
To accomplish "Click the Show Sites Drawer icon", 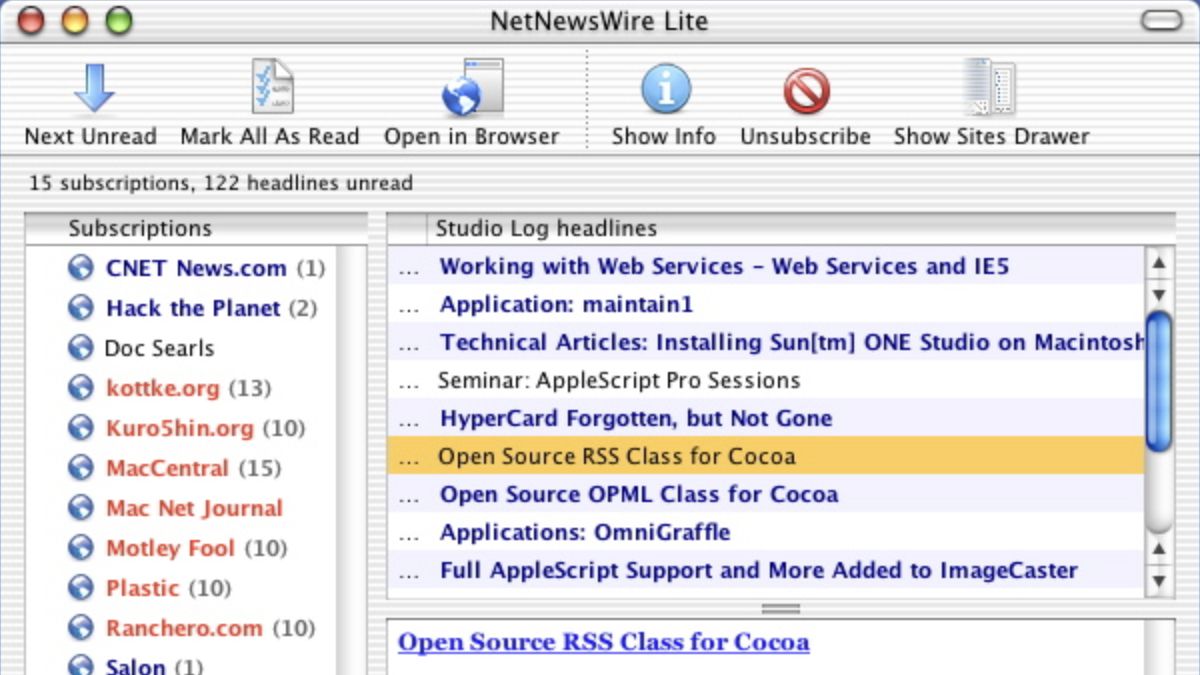I will [990, 88].
